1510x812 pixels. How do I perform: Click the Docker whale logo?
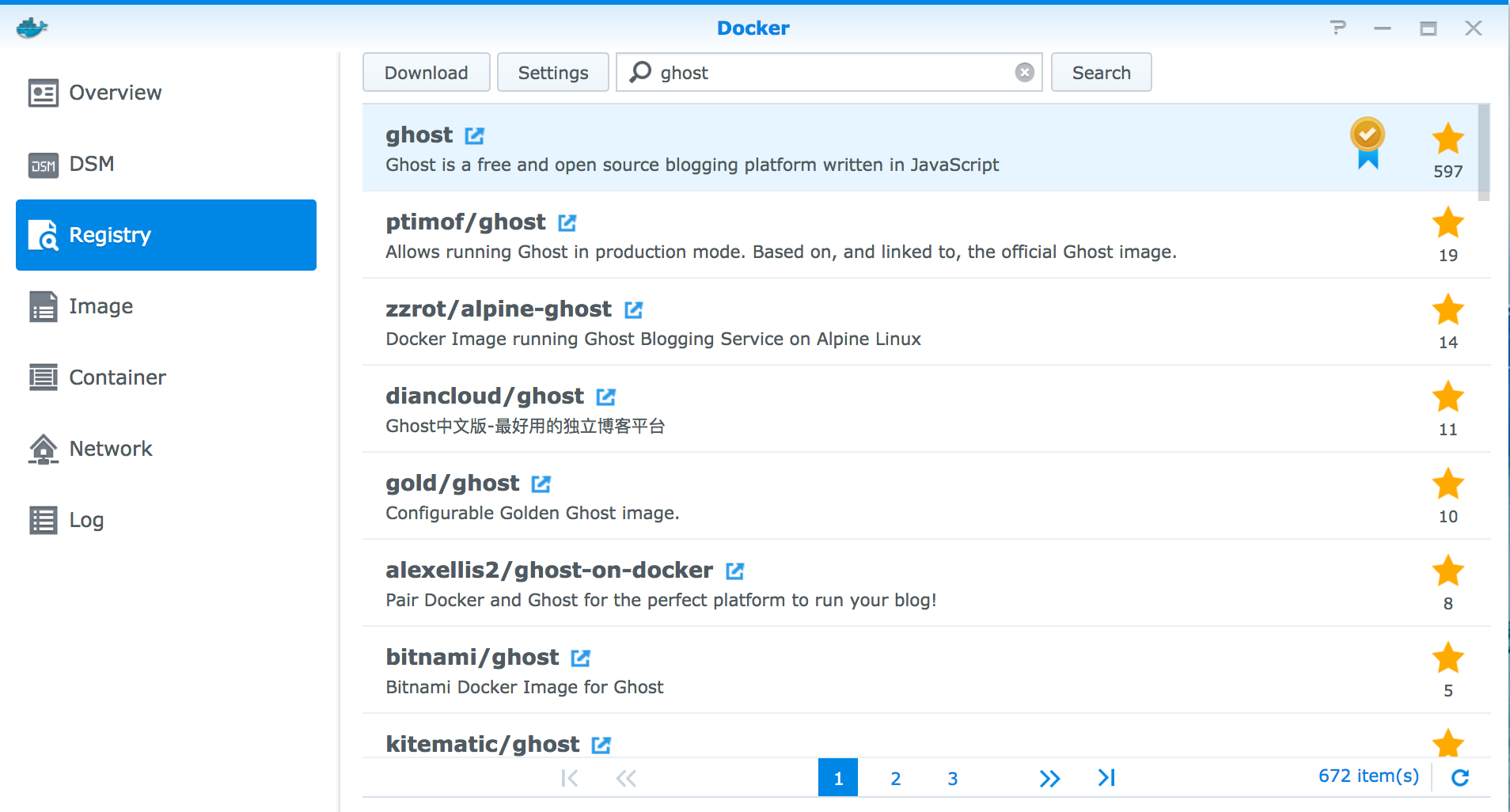tap(32, 28)
